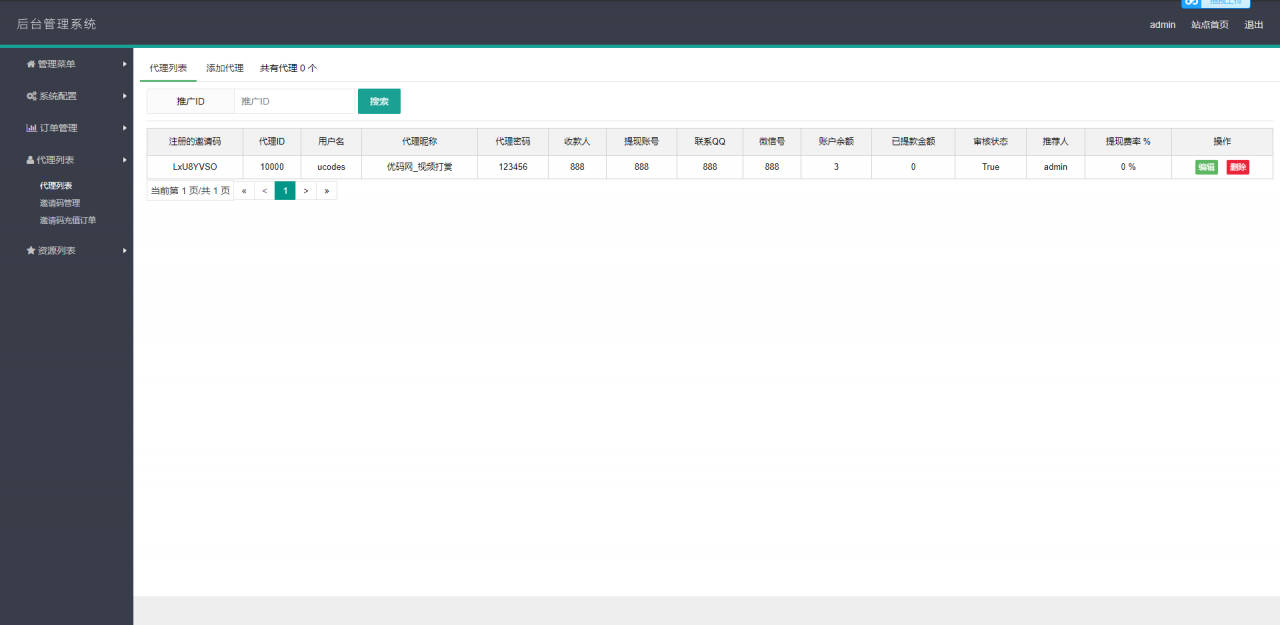1280x625 pixels.
Task: Click the True cell under 审核状态
Action: click(991, 167)
